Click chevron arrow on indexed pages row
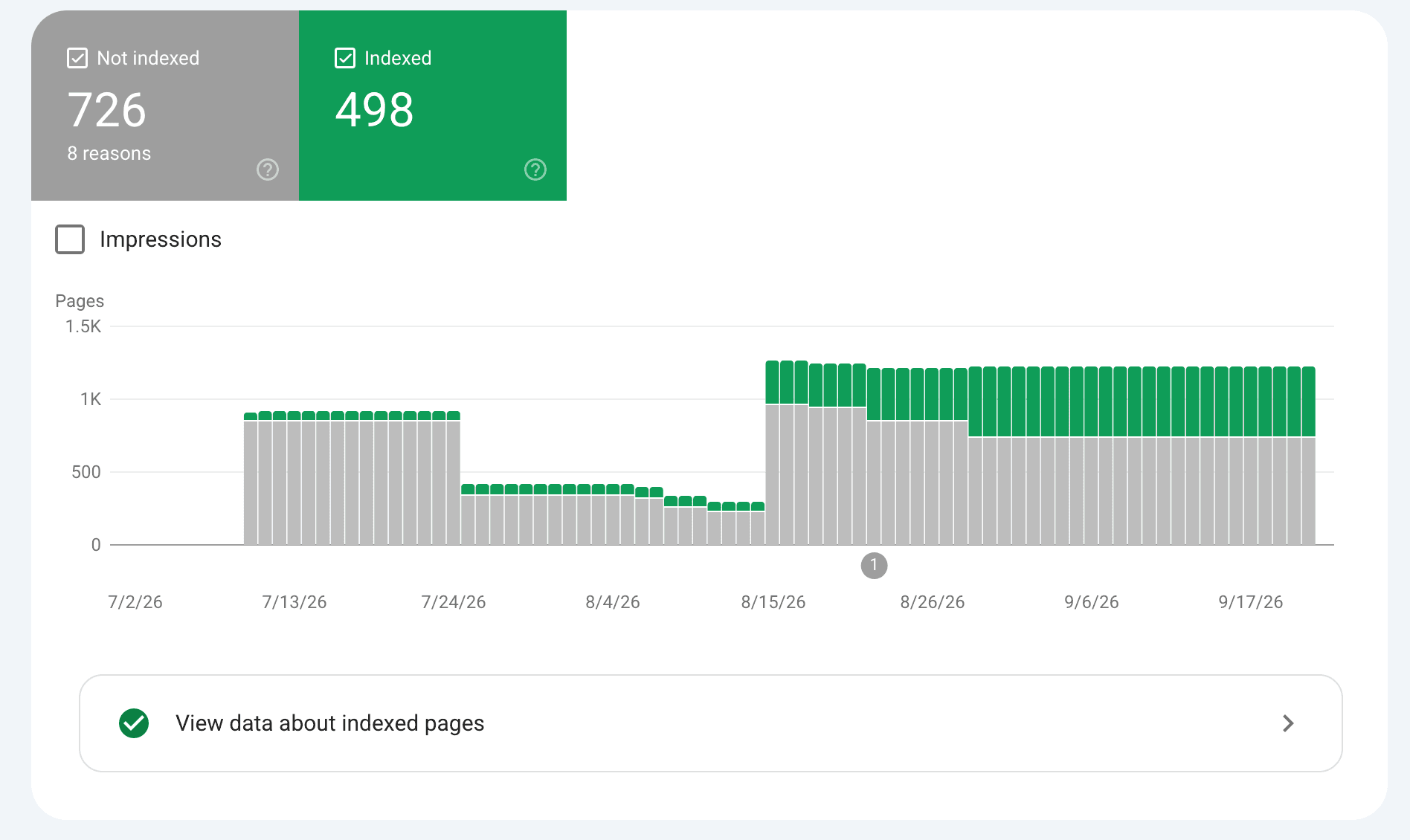This screenshot has height=840, width=1410. (x=1288, y=723)
